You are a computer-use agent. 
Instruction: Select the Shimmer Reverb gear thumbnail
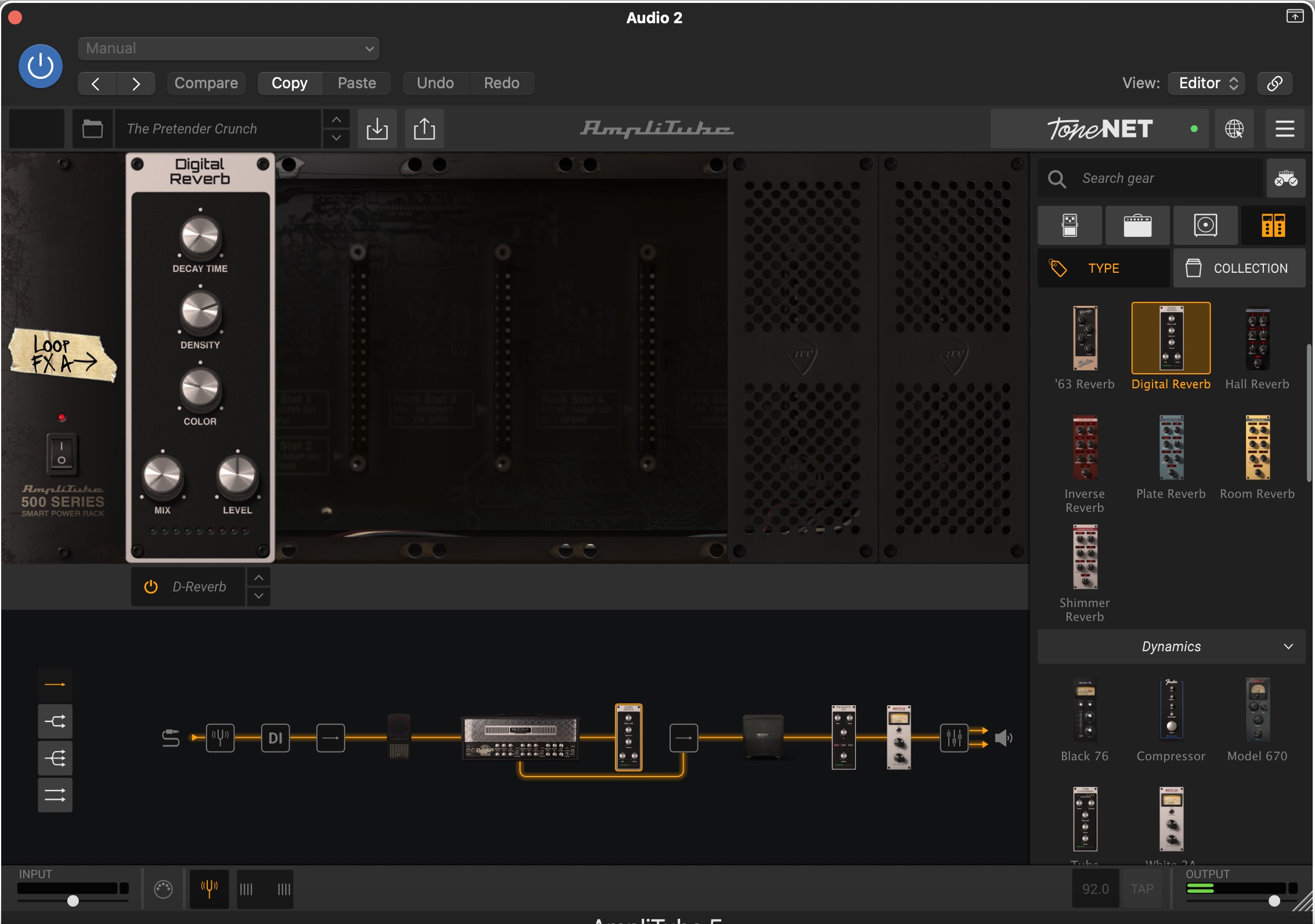pyautogui.click(x=1085, y=557)
